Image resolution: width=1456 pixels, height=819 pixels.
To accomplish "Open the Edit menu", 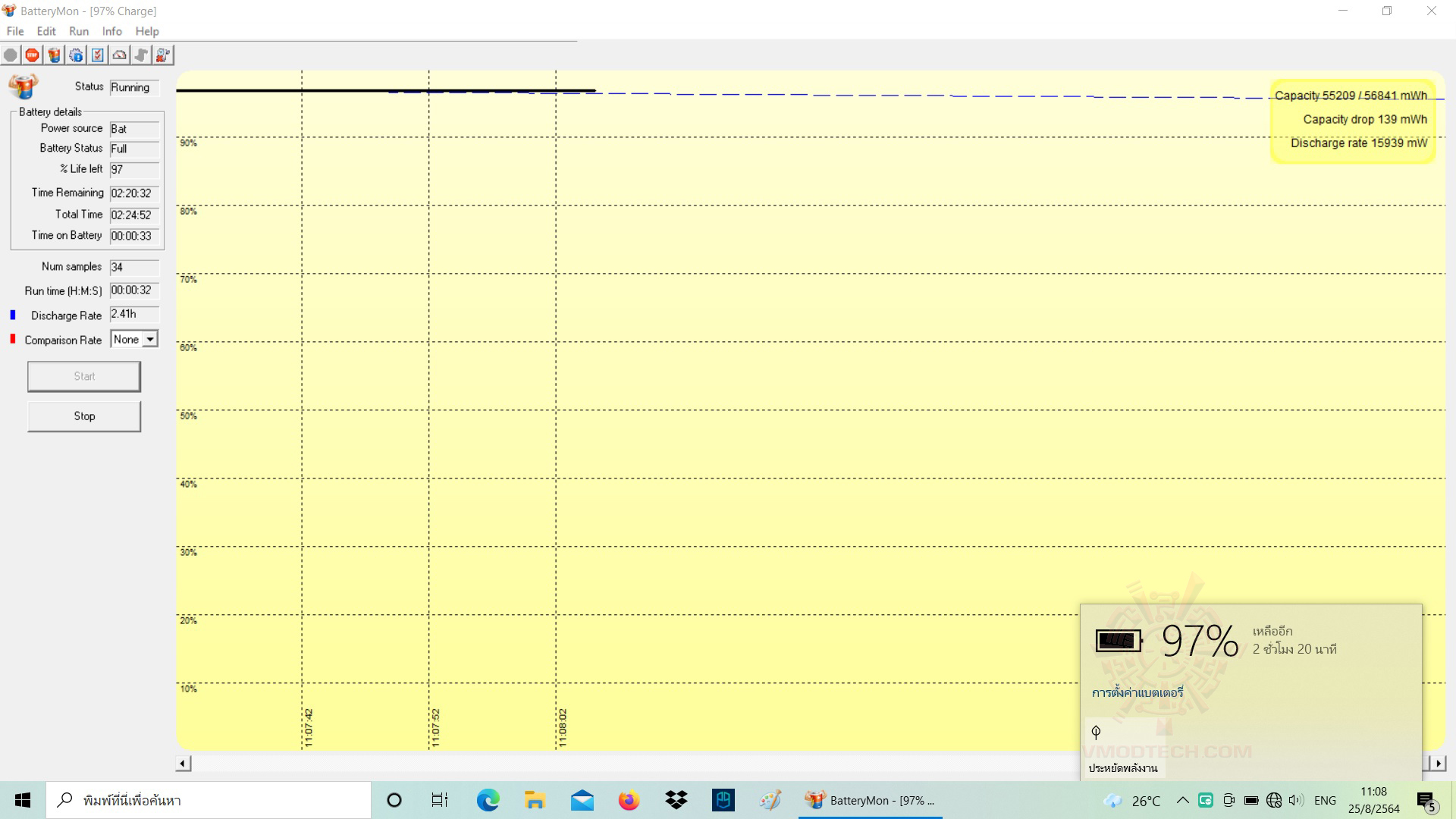I will [46, 31].
